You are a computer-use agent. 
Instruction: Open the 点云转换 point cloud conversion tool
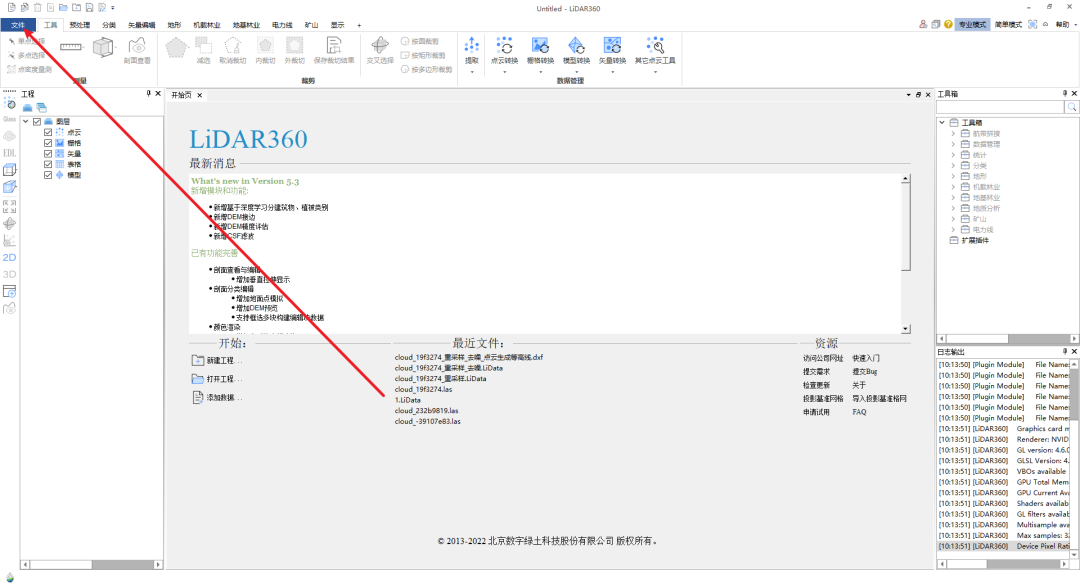(504, 51)
